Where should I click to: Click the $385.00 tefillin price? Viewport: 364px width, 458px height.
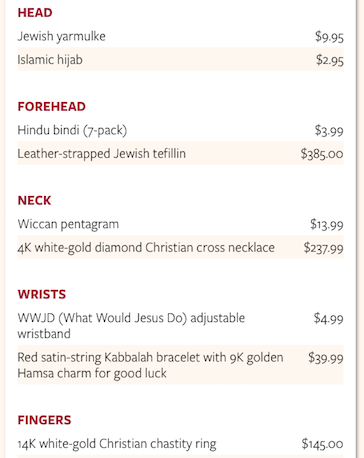pos(322,154)
